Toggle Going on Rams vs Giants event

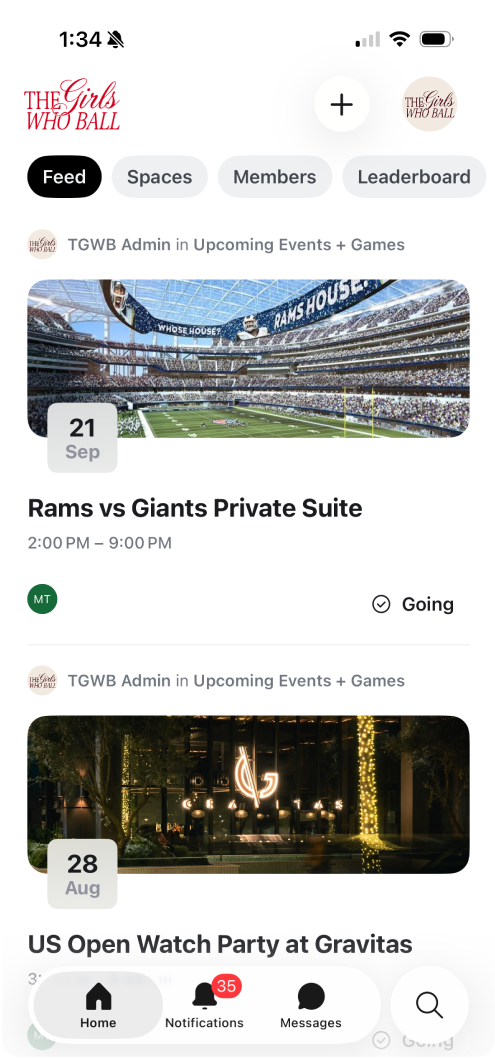[413, 604]
